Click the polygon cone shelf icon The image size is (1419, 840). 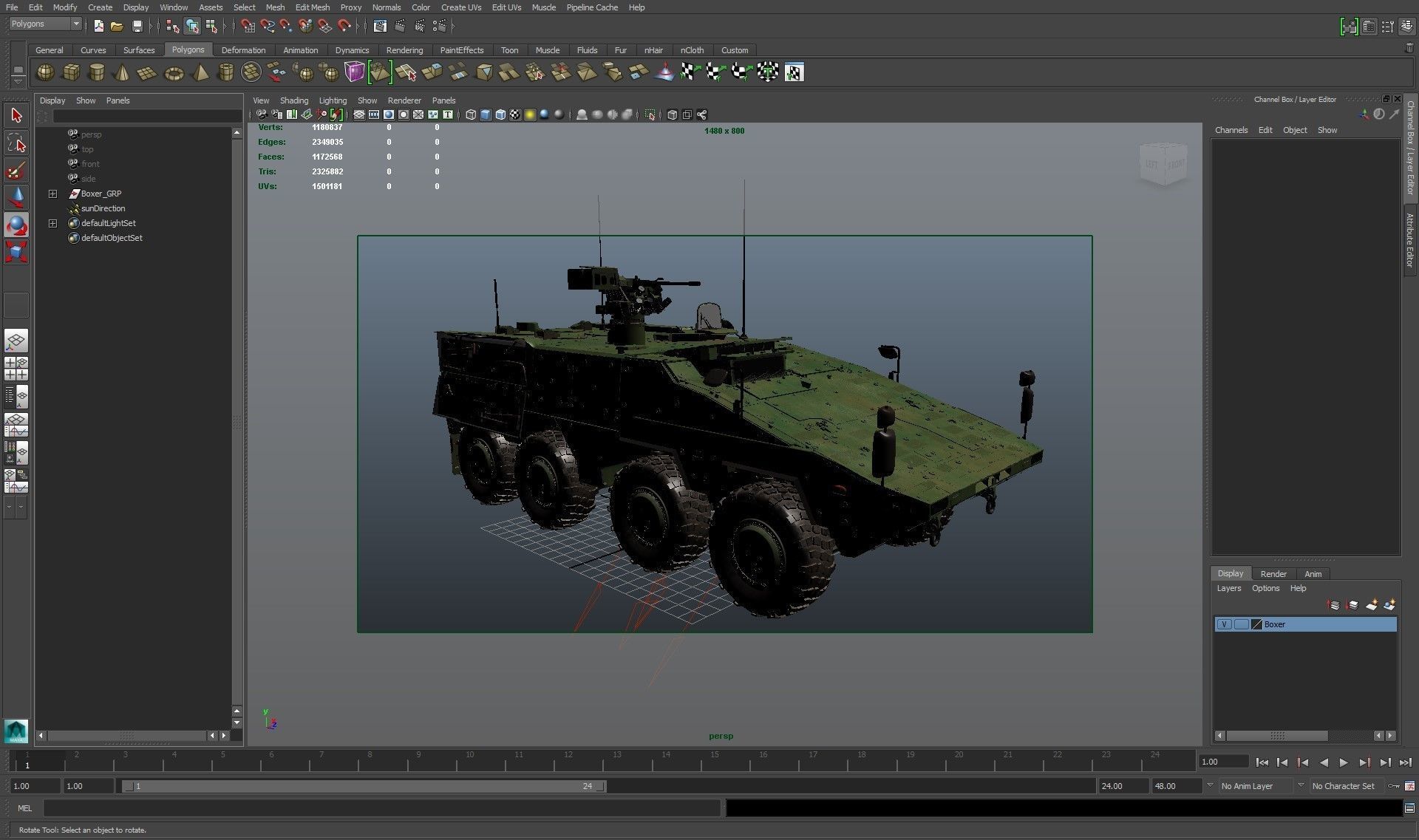123,72
